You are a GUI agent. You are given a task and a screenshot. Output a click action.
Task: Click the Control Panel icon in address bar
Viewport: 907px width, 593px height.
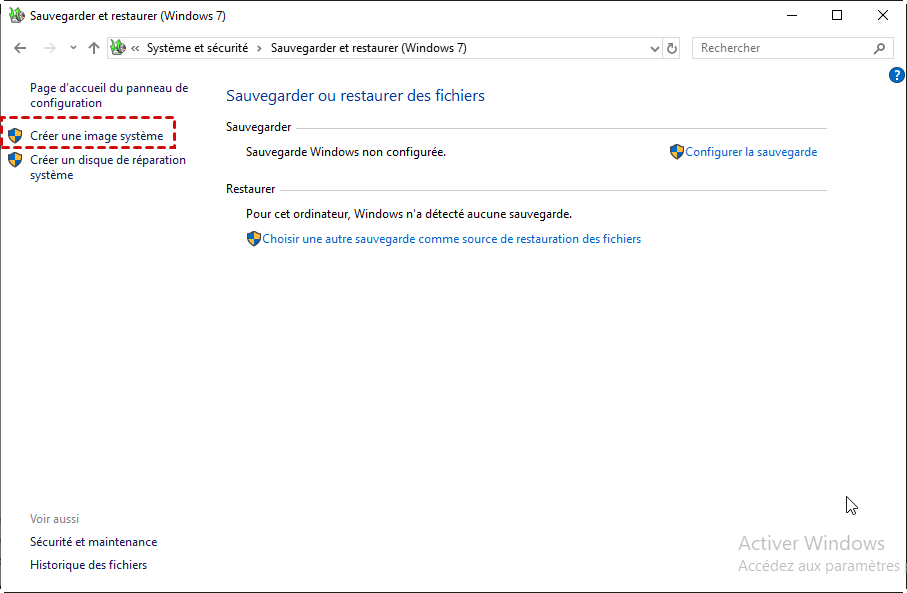pyautogui.click(x=118, y=47)
